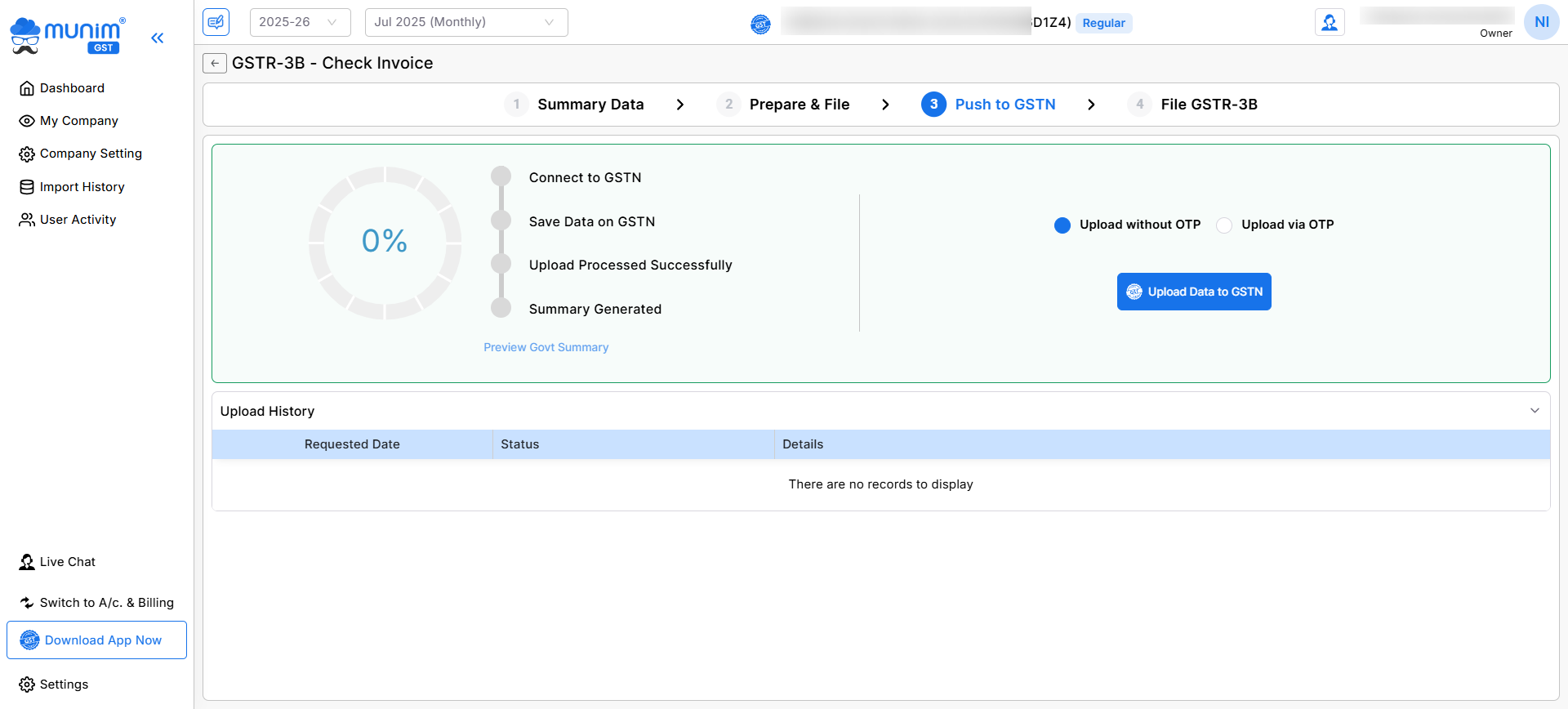Screen dimensions: 1568x709
Task: Click the Requested Date column header
Action: point(352,444)
